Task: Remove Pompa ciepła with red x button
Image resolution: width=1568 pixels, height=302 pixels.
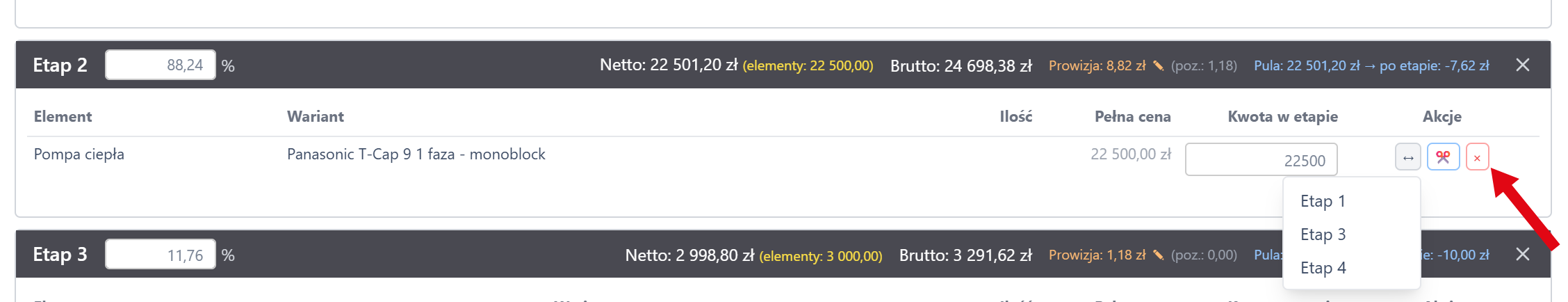Action: point(1477,157)
